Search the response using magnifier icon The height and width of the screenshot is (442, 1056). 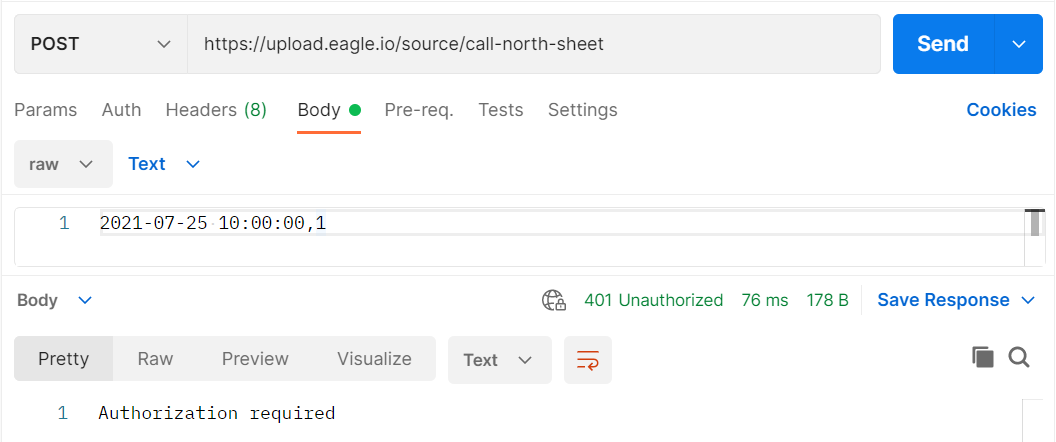[x=1019, y=357]
